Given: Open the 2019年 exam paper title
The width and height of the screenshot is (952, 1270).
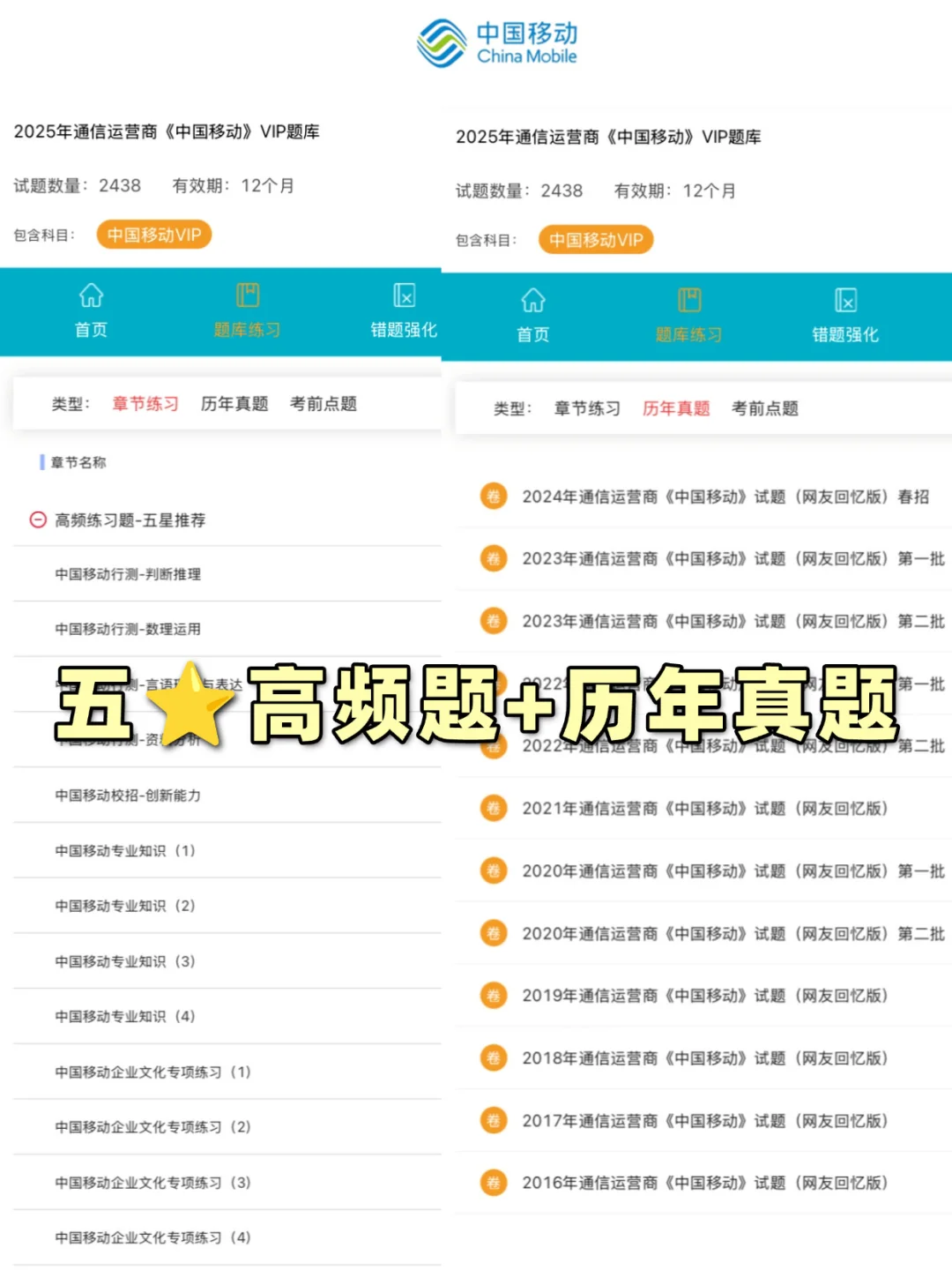Looking at the screenshot, I should pos(705,996).
